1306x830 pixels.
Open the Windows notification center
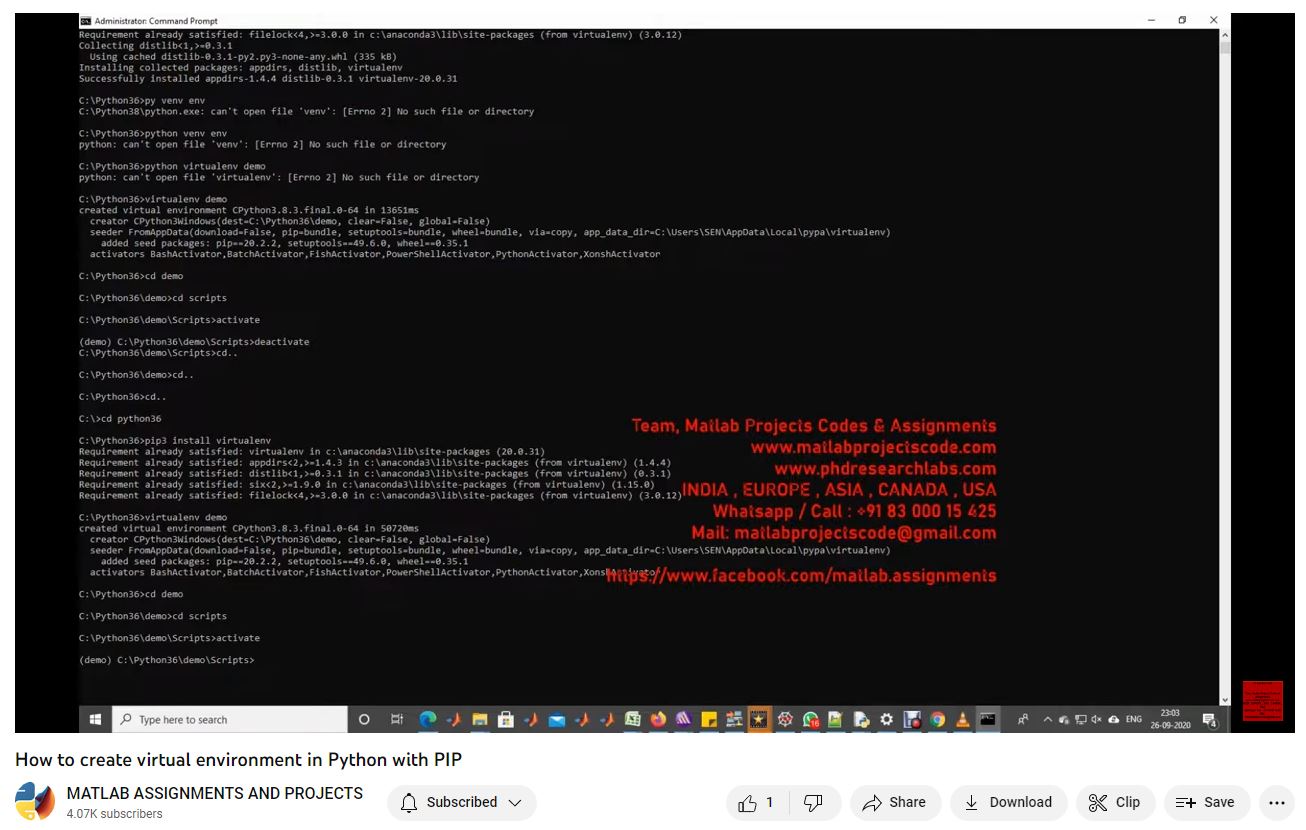pos(1209,720)
